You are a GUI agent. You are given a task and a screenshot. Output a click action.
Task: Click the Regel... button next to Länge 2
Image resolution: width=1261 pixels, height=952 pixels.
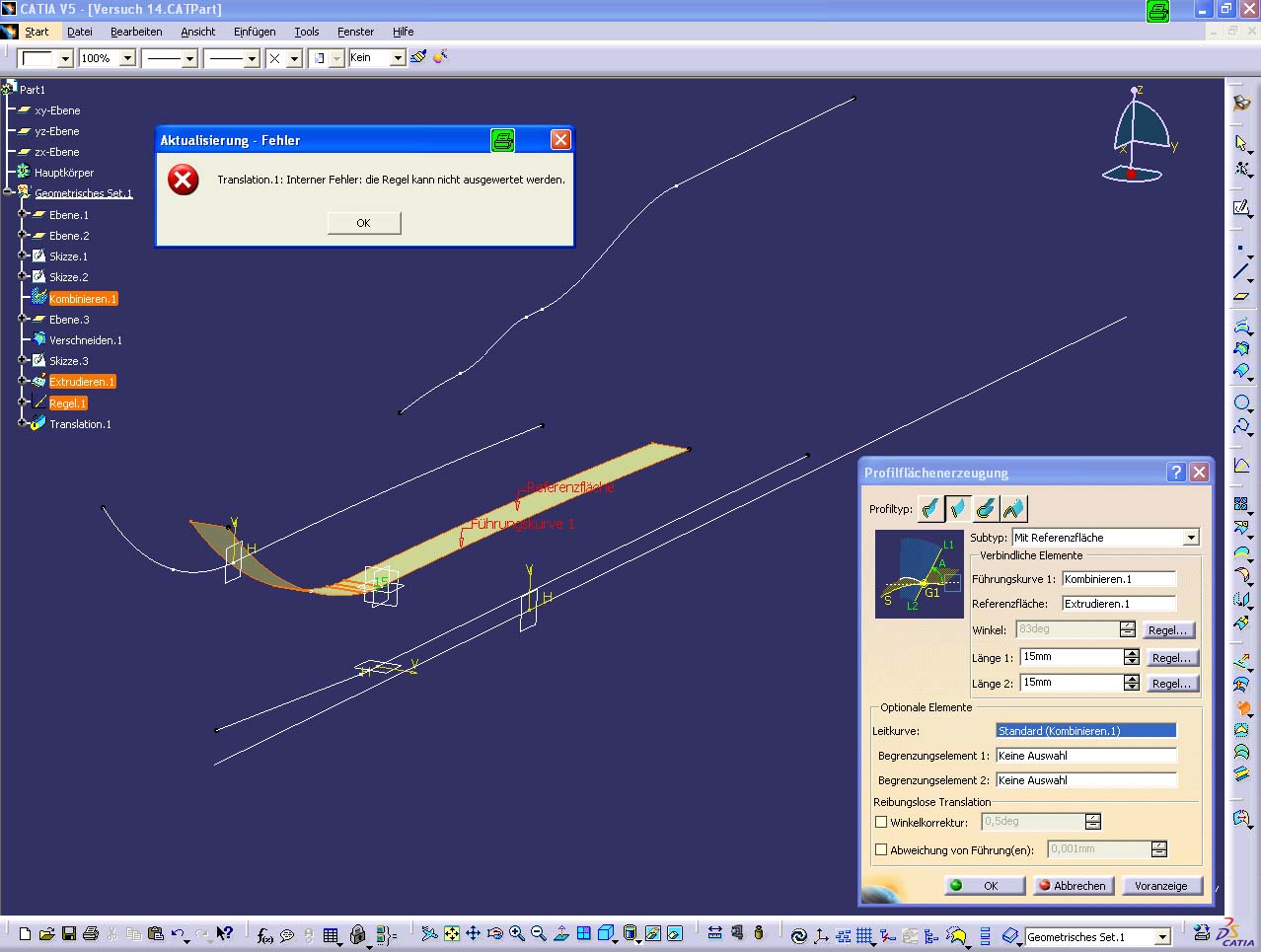pos(1171,684)
